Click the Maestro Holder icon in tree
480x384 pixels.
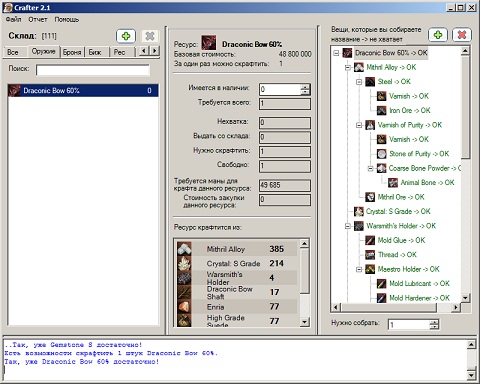370,269
